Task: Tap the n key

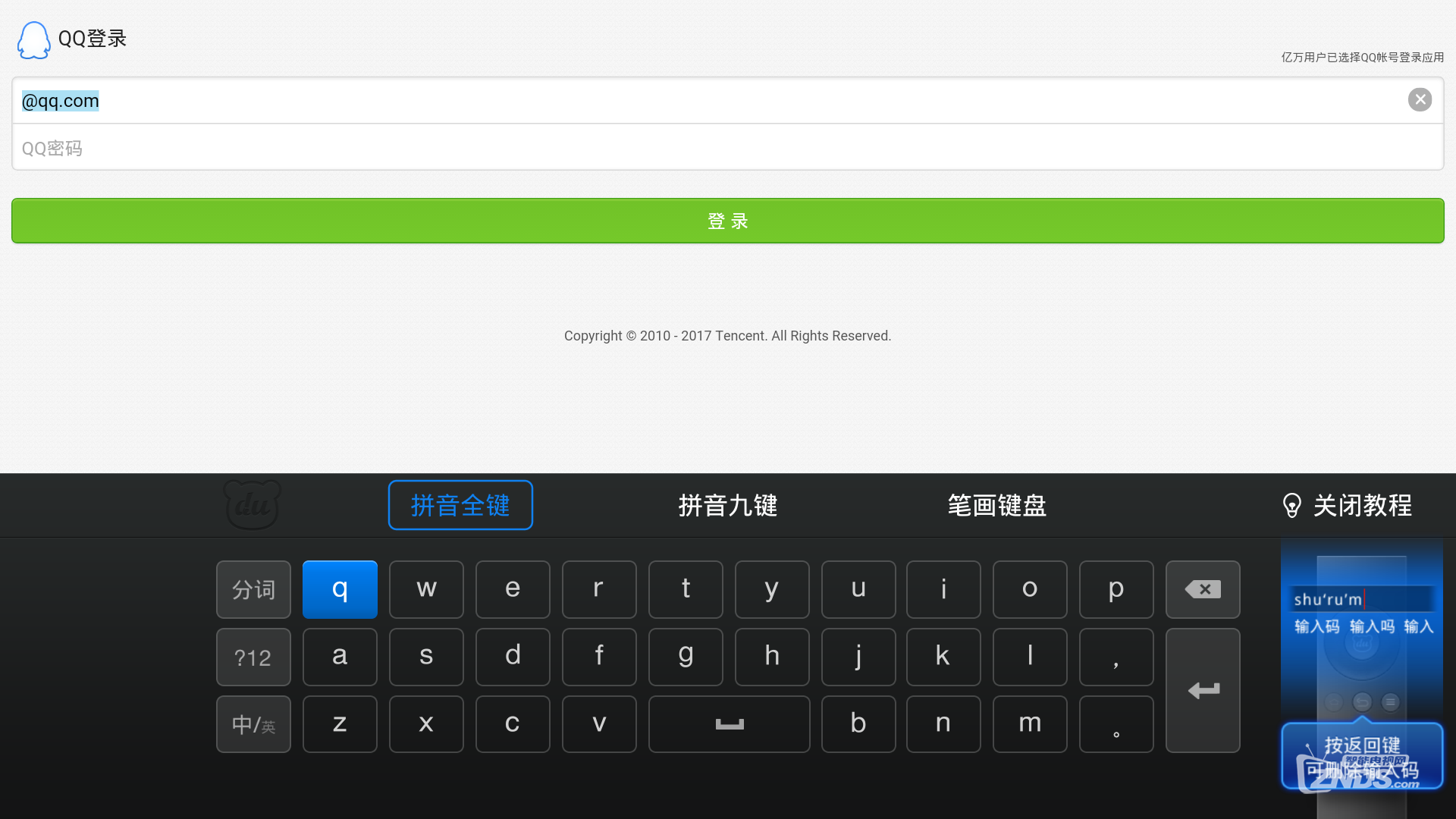Action: (943, 724)
